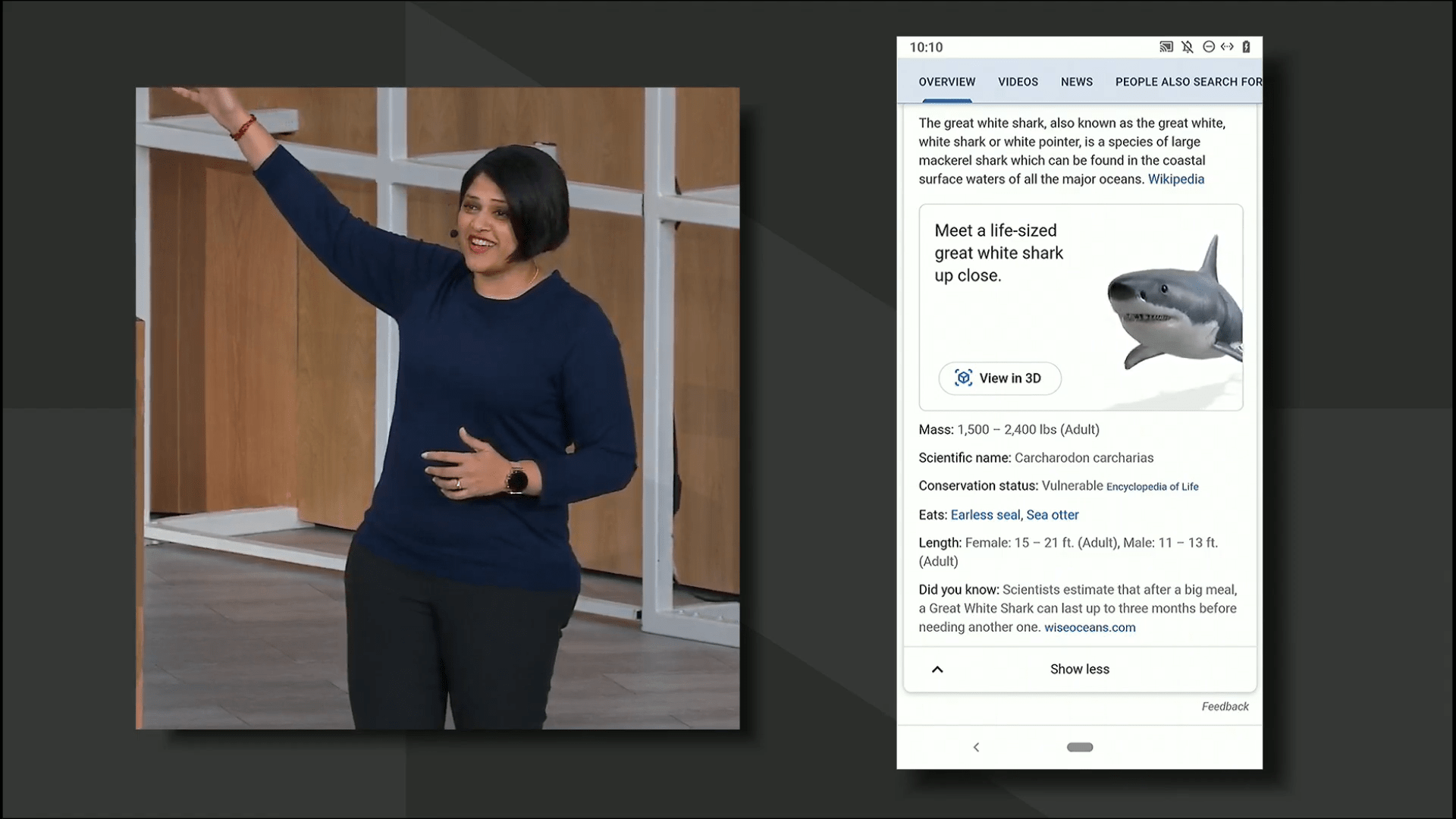This screenshot has width=1456, height=819.
Task: Open the Wikipedia source link
Action: 1175,179
